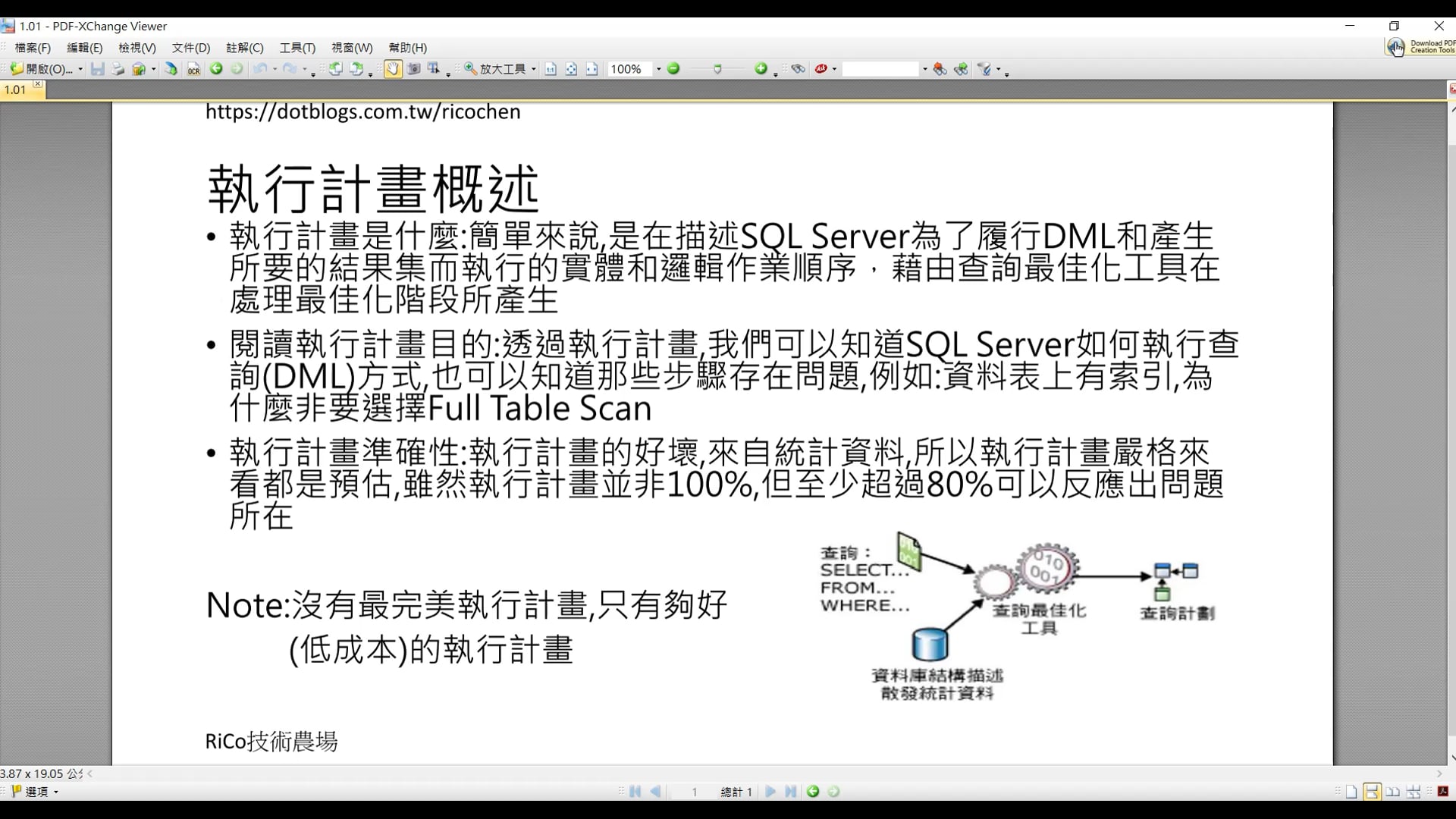Open the 檢視(V) menu

[137, 48]
